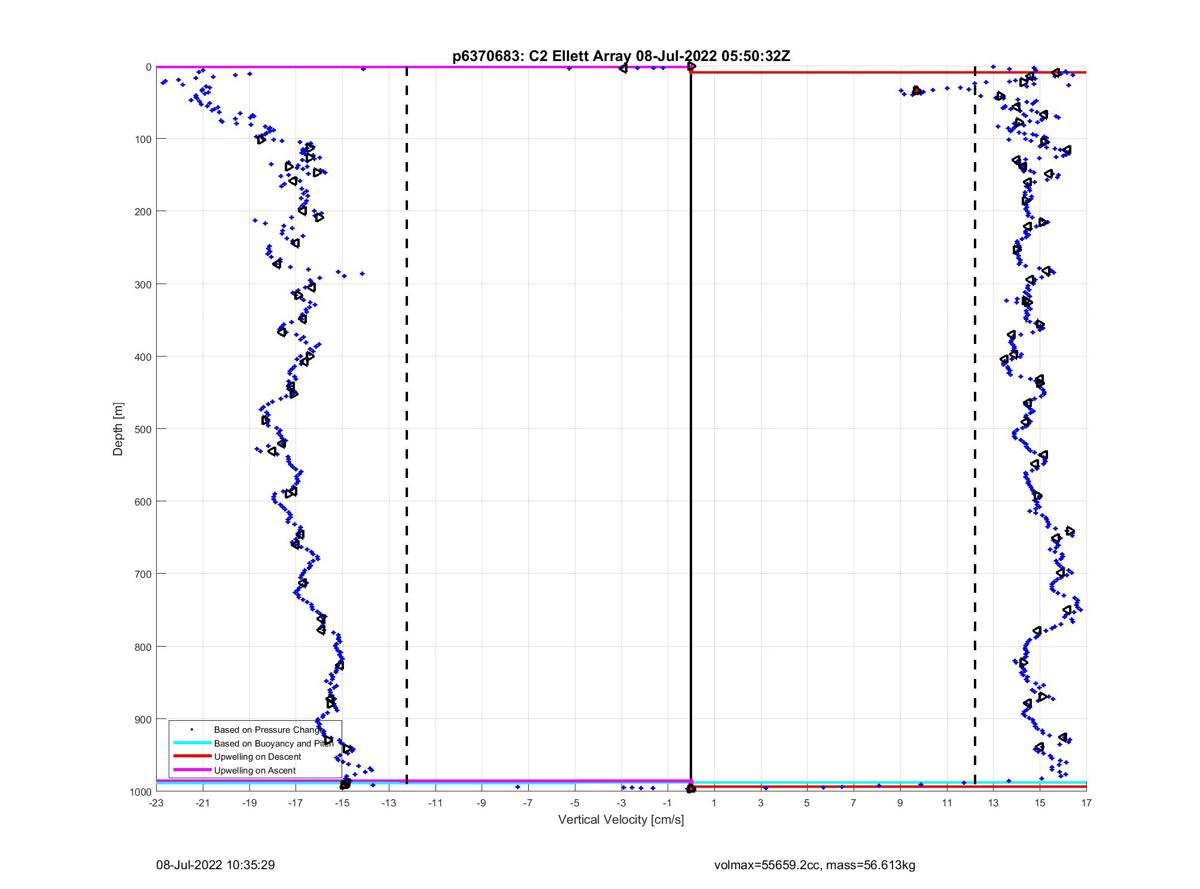This screenshot has height=889, width=1200.
Task: Click the depth tick label 700
Action: pyautogui.click(x=143, y=574)
